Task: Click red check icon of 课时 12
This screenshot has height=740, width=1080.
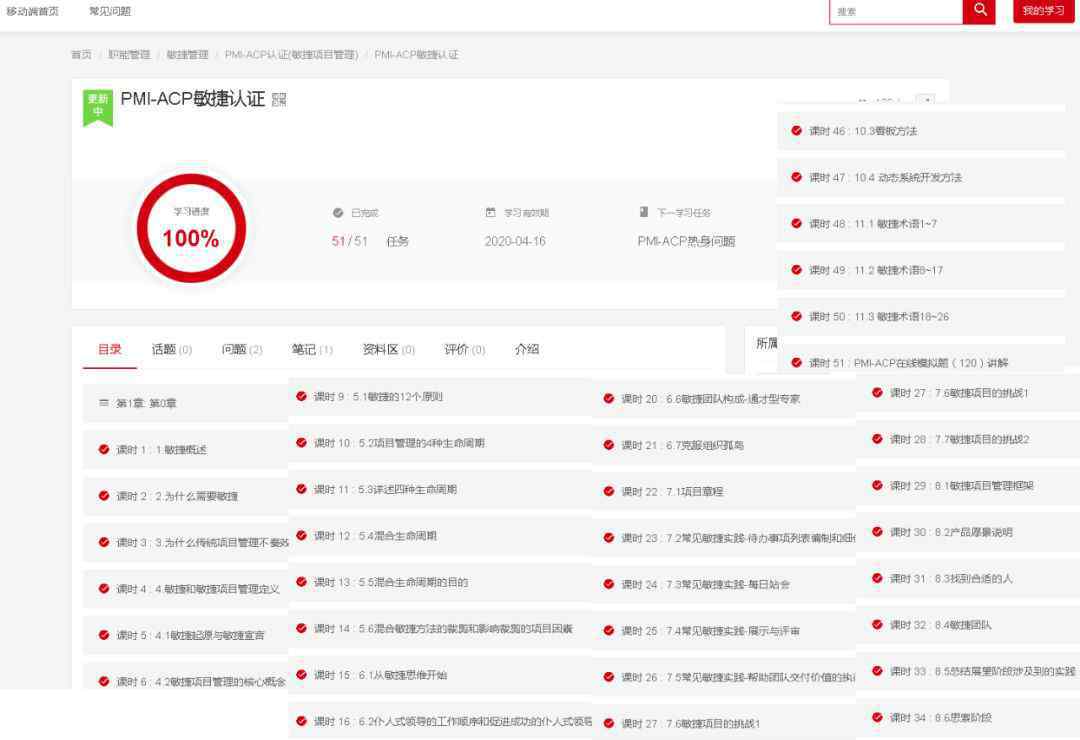Action: pyautogui.click(x=301, y=535)
